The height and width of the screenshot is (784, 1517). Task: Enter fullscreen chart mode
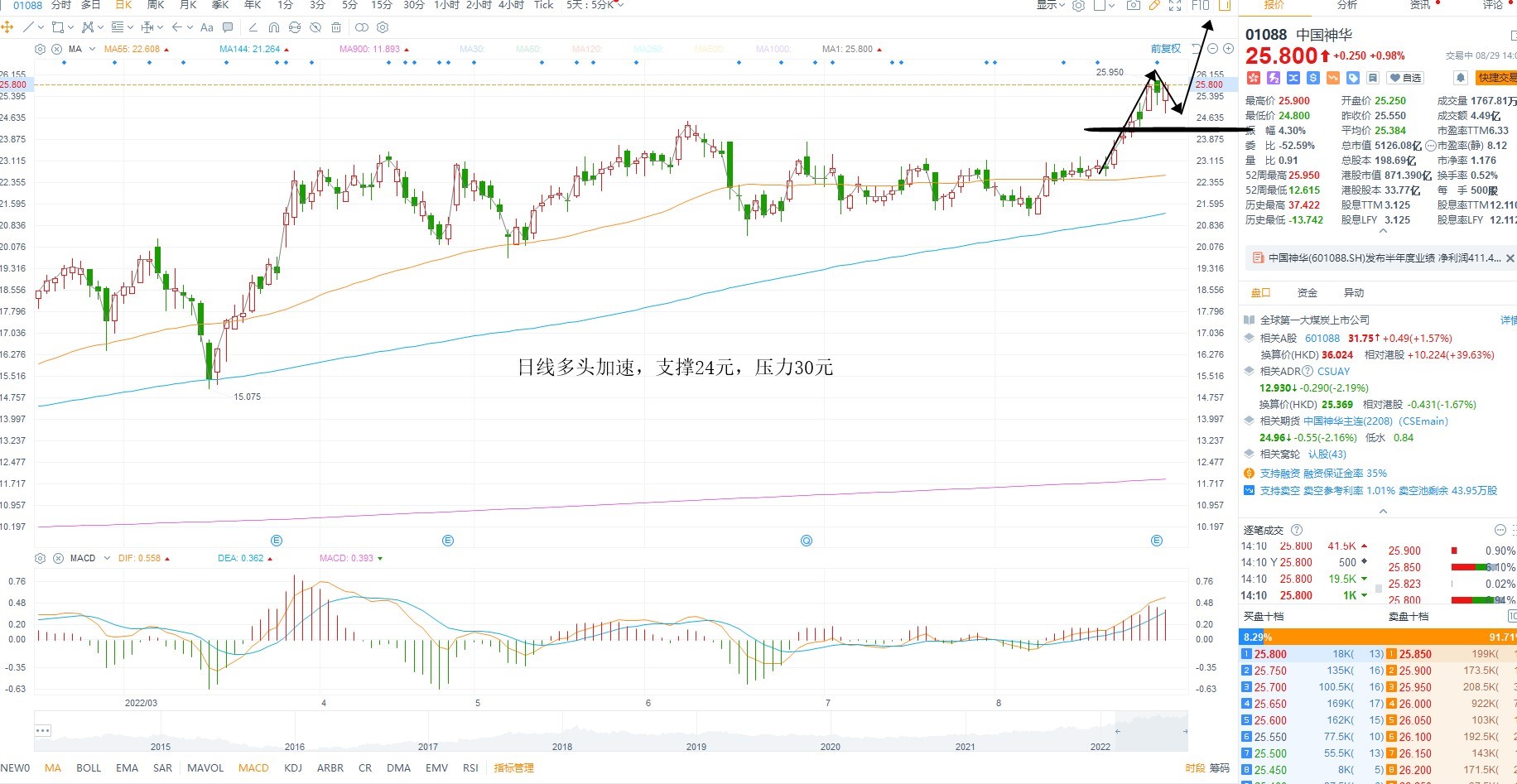(x=1175, y=5)
